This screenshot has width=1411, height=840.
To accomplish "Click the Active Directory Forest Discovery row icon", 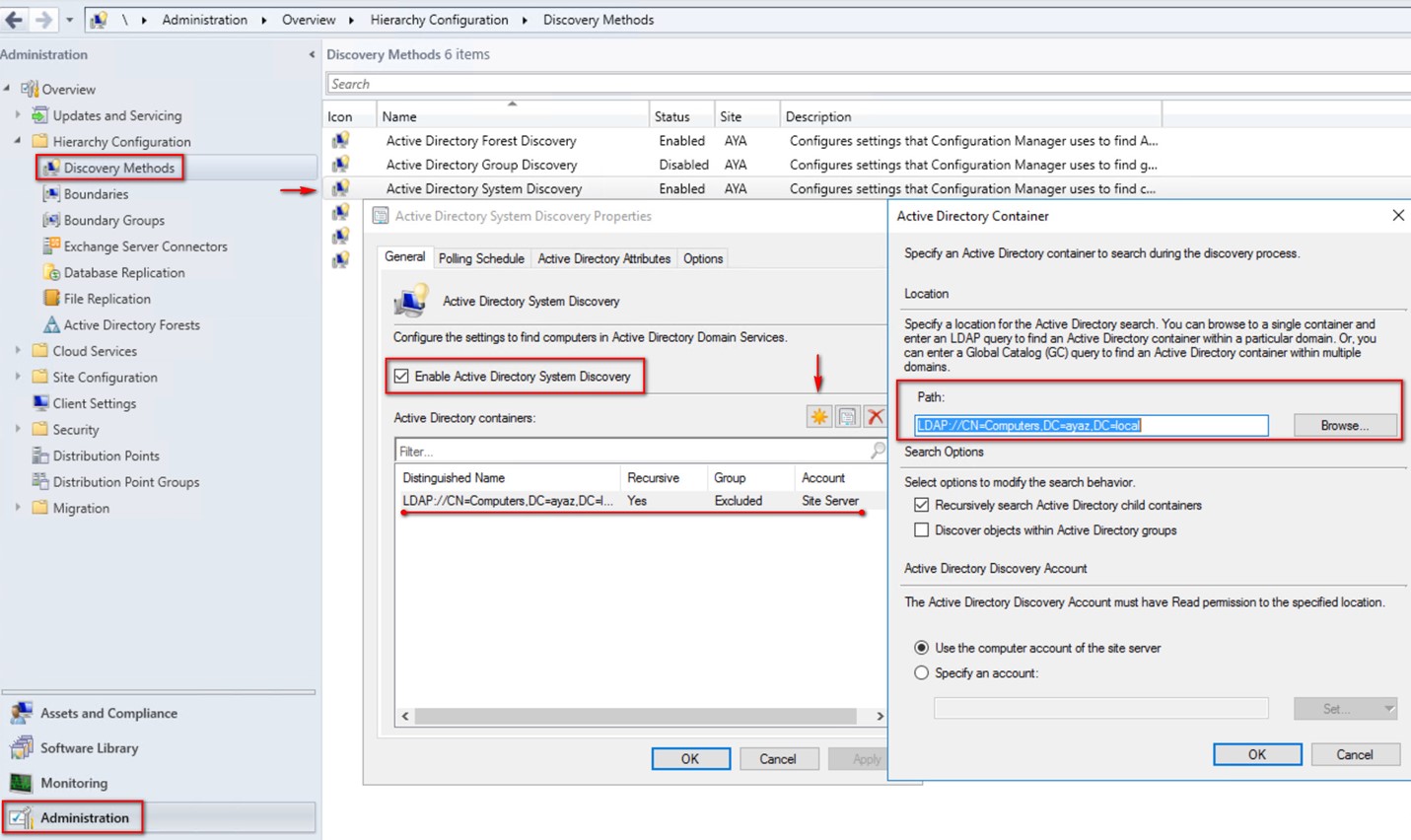I will (340, 141).
